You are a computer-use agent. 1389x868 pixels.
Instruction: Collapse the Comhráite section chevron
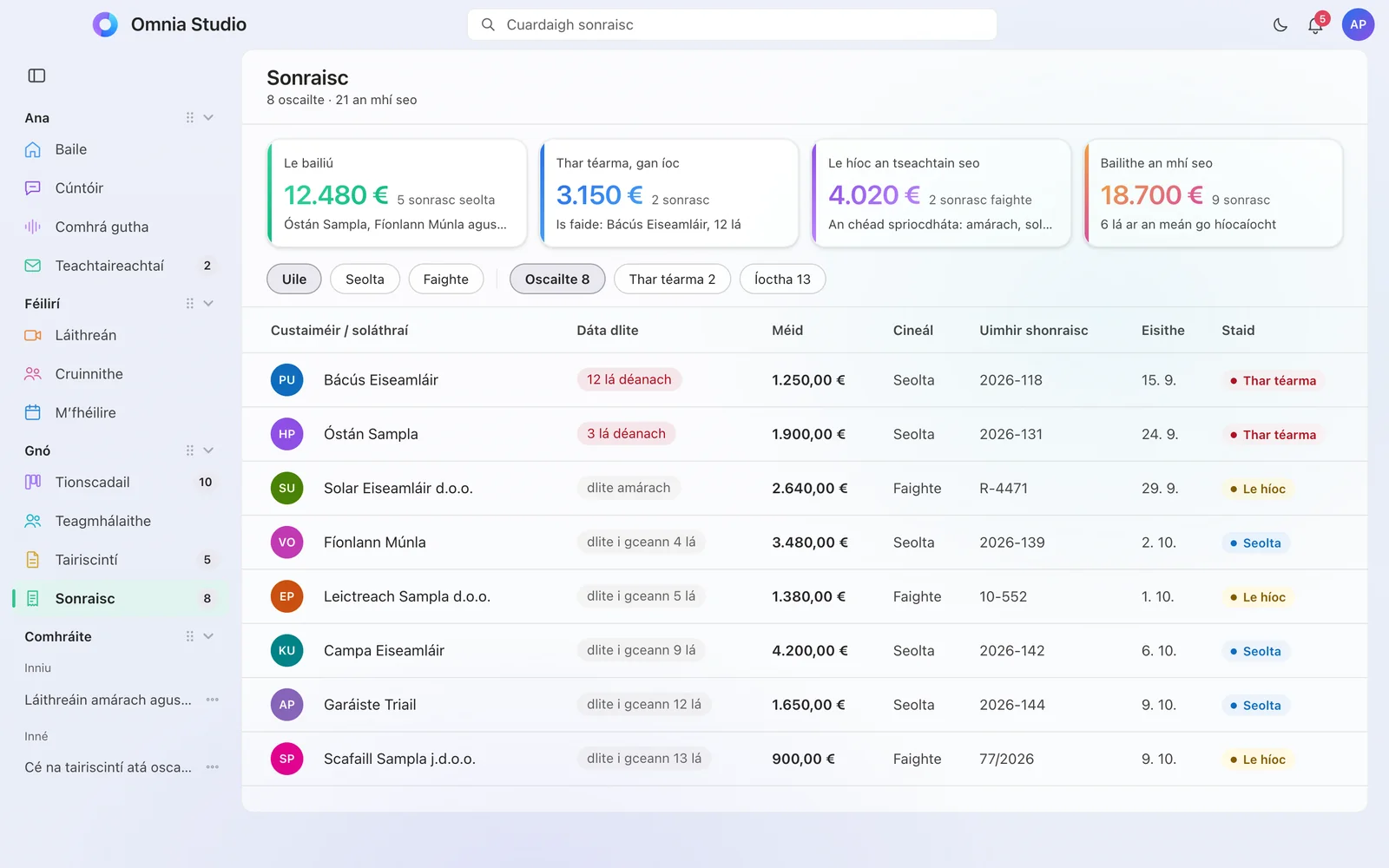(x=208, y=636)
